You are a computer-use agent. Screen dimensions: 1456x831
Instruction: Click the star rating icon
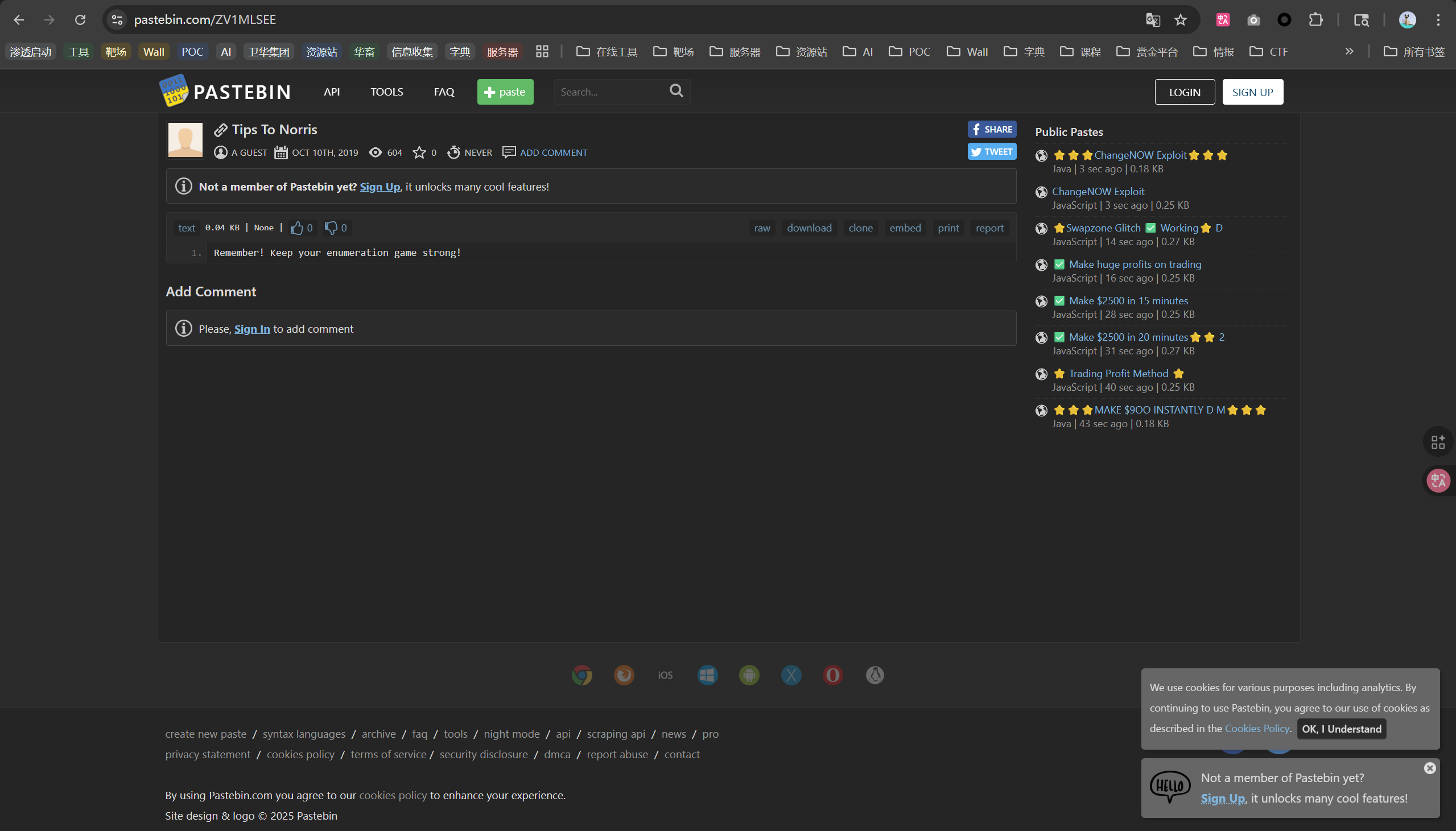click(419, 153)
